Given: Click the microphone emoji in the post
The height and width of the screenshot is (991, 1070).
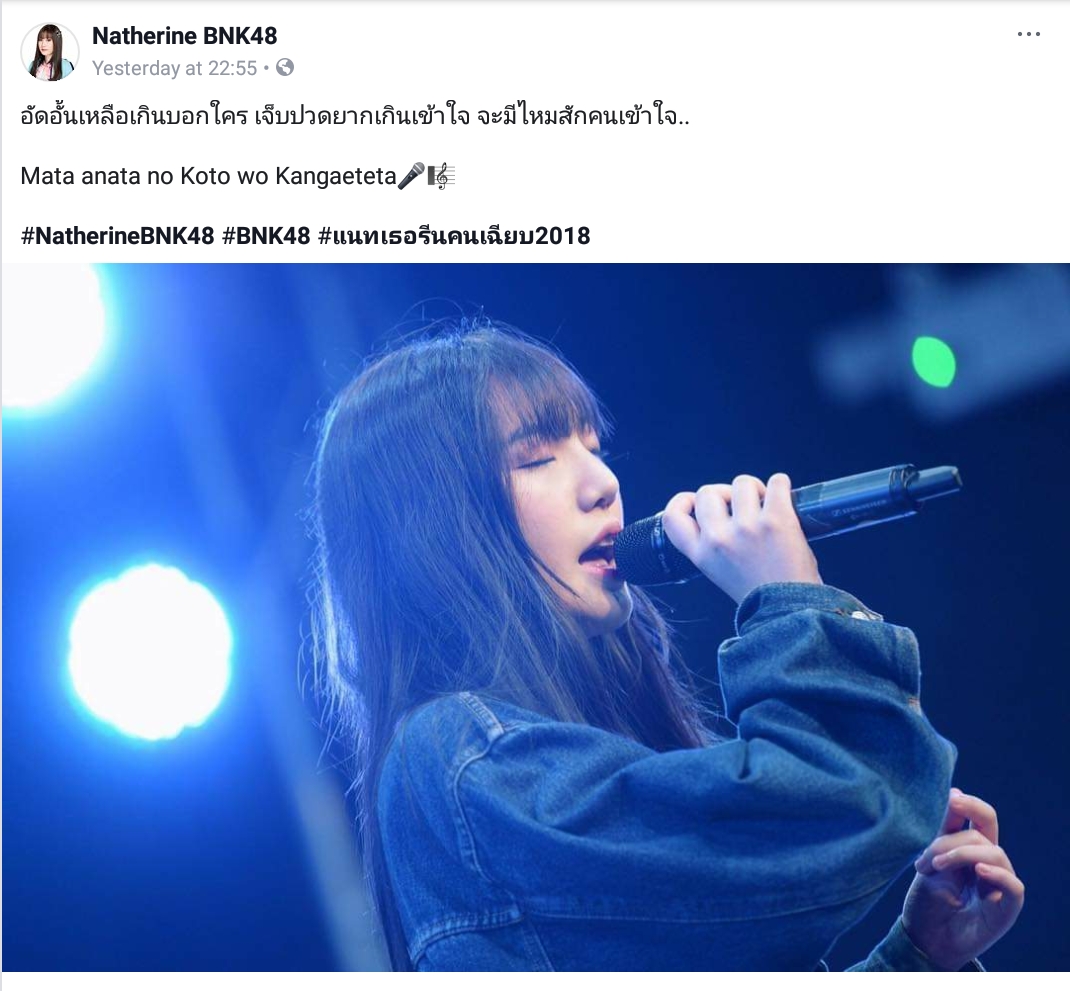Looking at the screenshot, I should click(411, 175).
